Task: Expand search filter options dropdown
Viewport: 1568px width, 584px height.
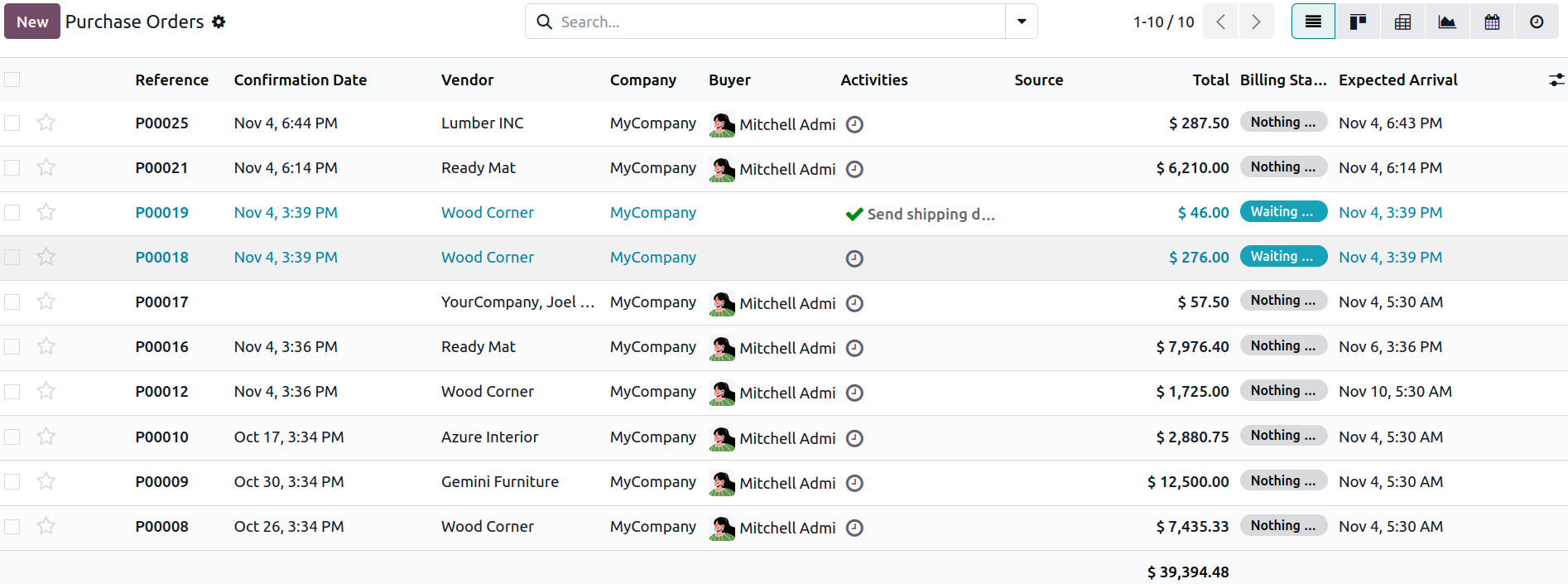Action: coord(1022,22)
